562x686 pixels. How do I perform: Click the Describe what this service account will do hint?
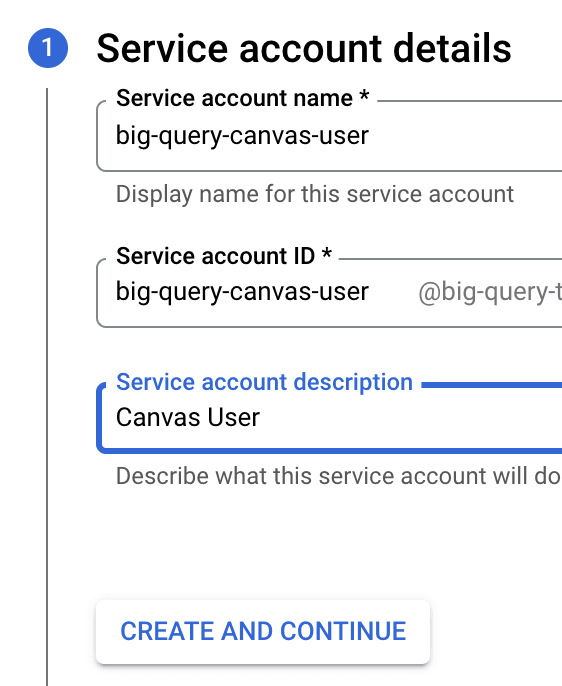click(339, 476)
